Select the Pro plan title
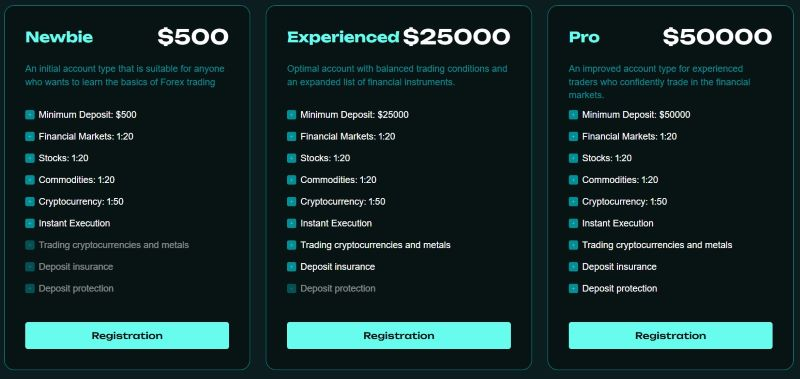800x379 pixels. tap(584, 37)
